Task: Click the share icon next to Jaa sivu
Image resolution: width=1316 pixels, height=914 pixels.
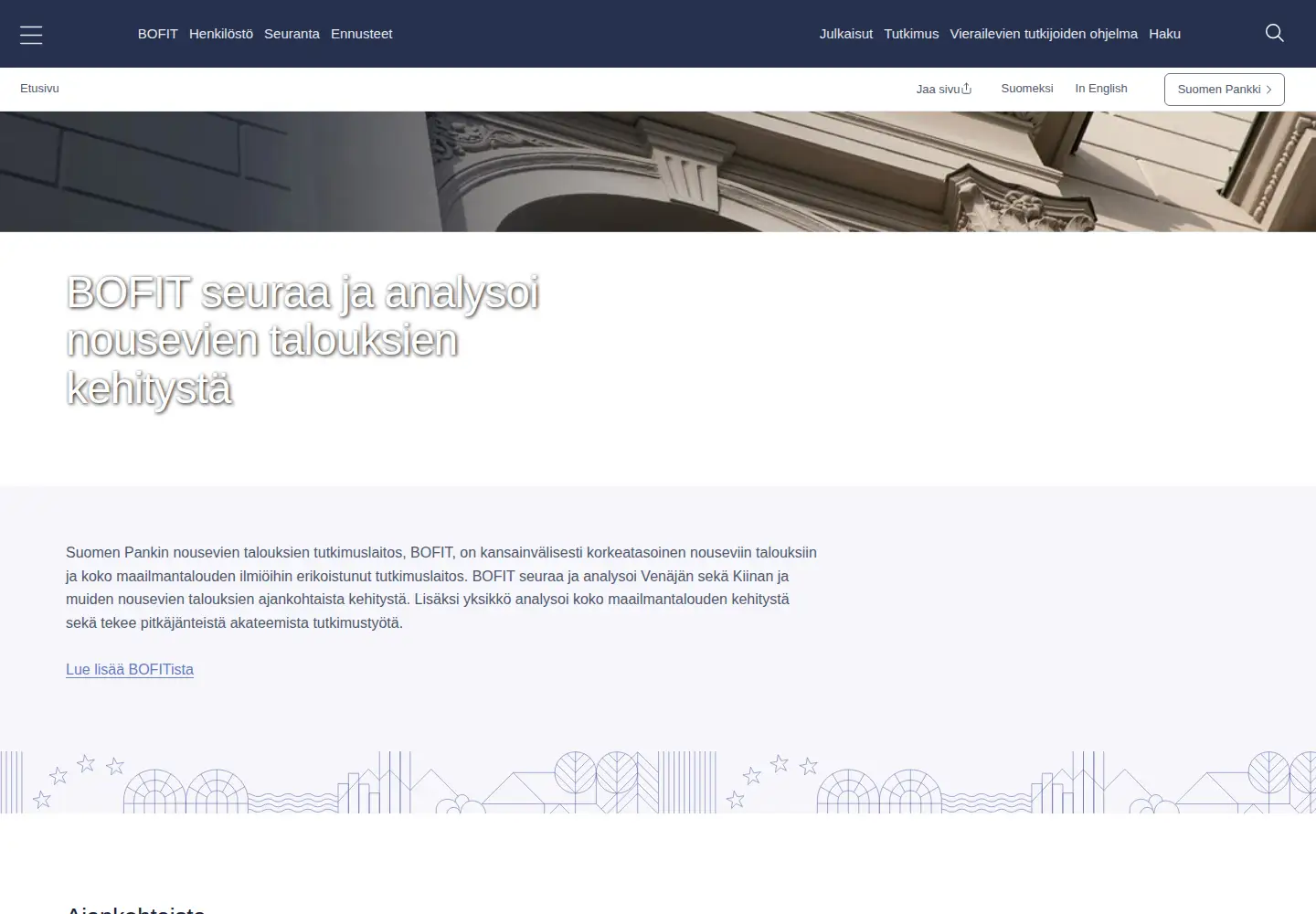Action: coord(967,89)
